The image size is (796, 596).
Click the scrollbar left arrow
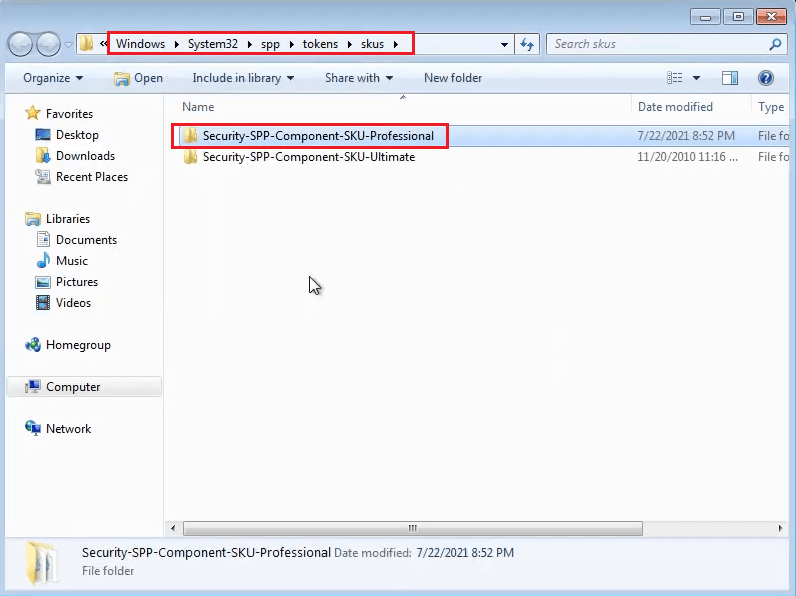pos(173,528)
